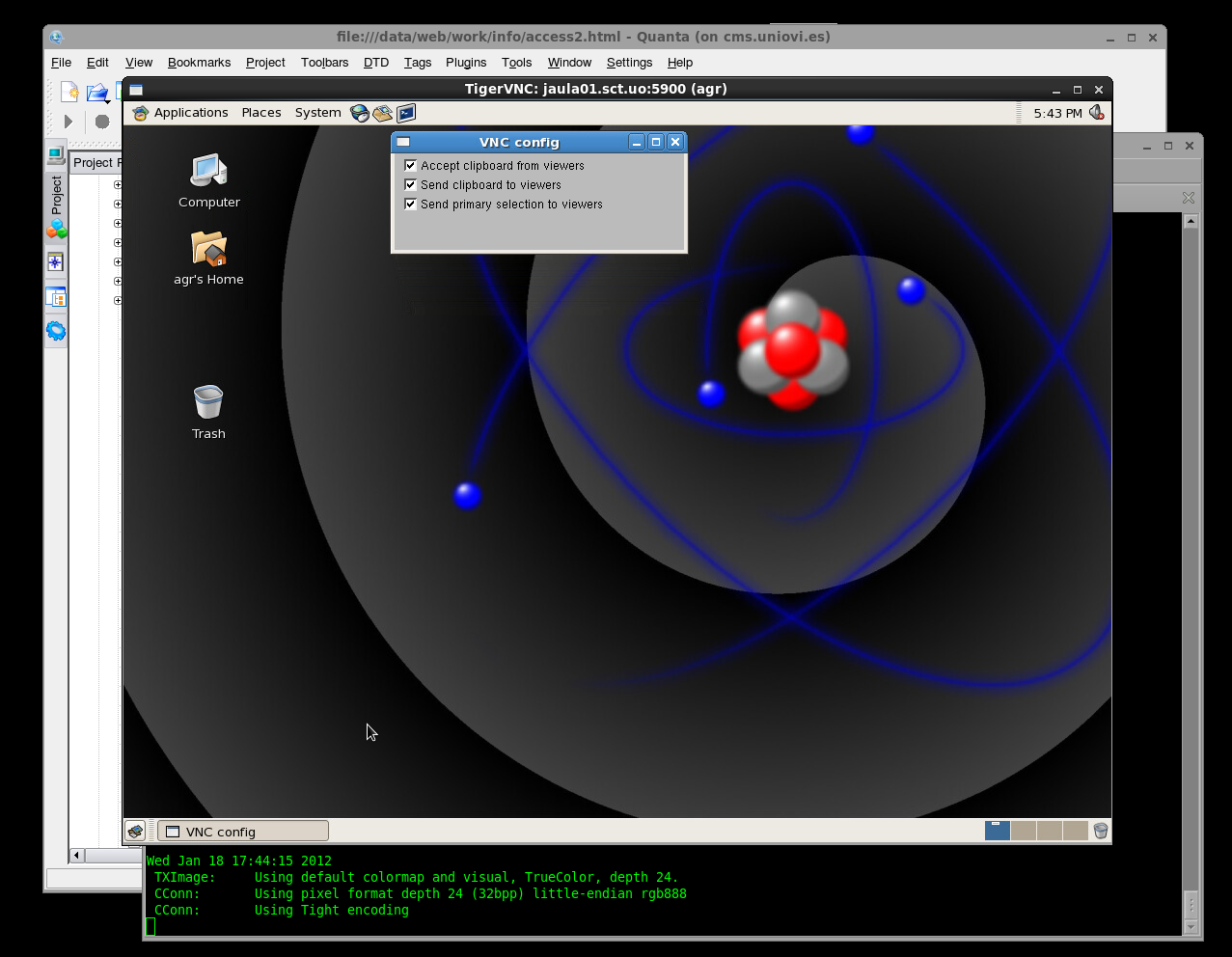This screenshot has width=1232, height=957.
Task: Open the View menu in Quanta
Action: 139,63
